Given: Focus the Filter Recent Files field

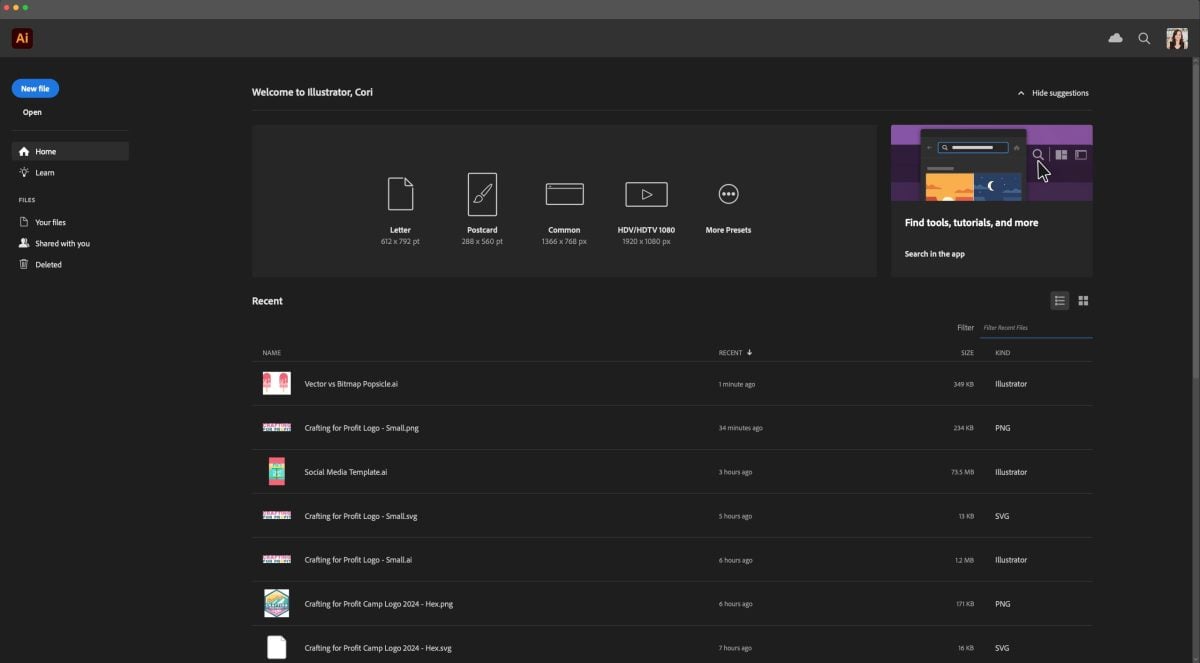Looking at the screenshot, I should pos(1036,328).
